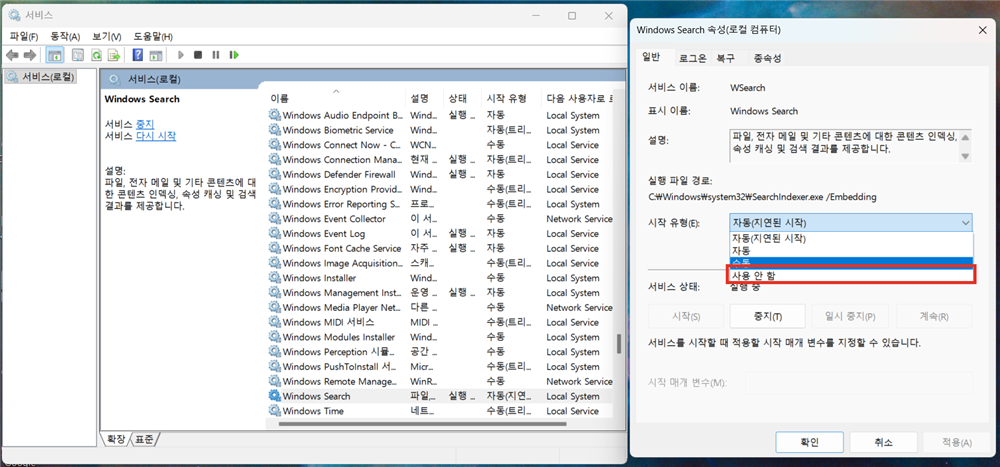Select the 일반 tab in properties dialog

pos(651,57)
